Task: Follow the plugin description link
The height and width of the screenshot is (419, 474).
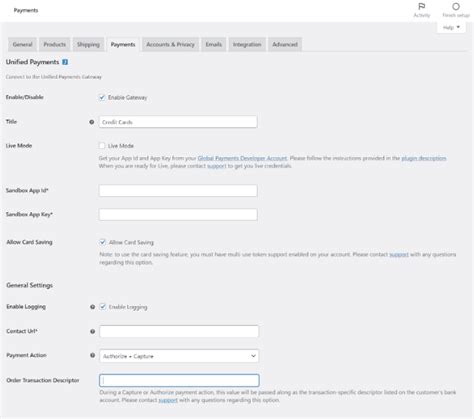Action: tap(424, 158)
